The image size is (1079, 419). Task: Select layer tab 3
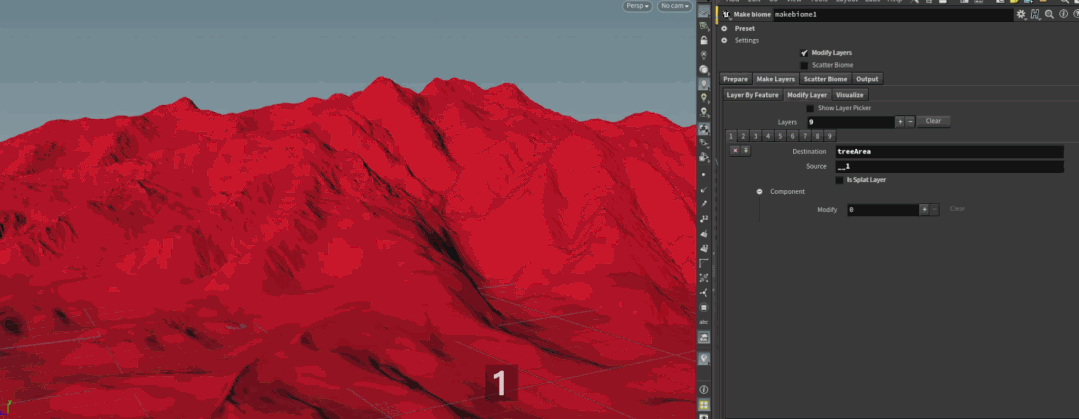point(756,136)
